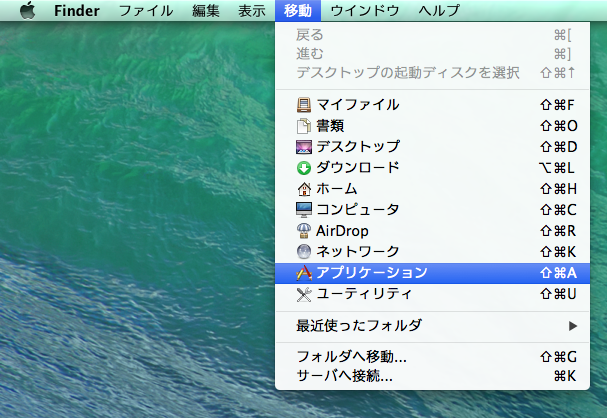Click 最近使ったフォルダ label
Screen dimensions: 607x418
tap(358, 326)
